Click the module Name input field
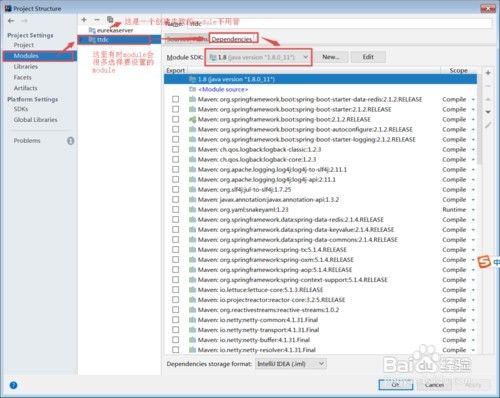The image size is (500, 398). pyautogui.click(x=338, y=24)
